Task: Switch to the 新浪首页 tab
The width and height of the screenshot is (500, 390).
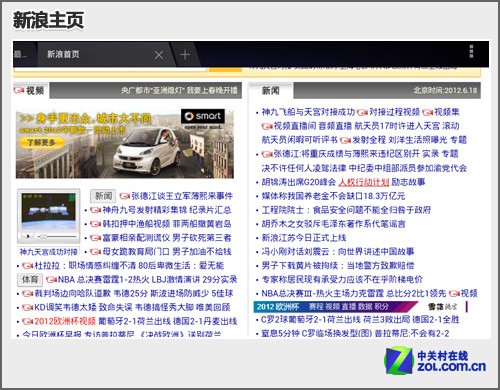Action: point(63,54)
